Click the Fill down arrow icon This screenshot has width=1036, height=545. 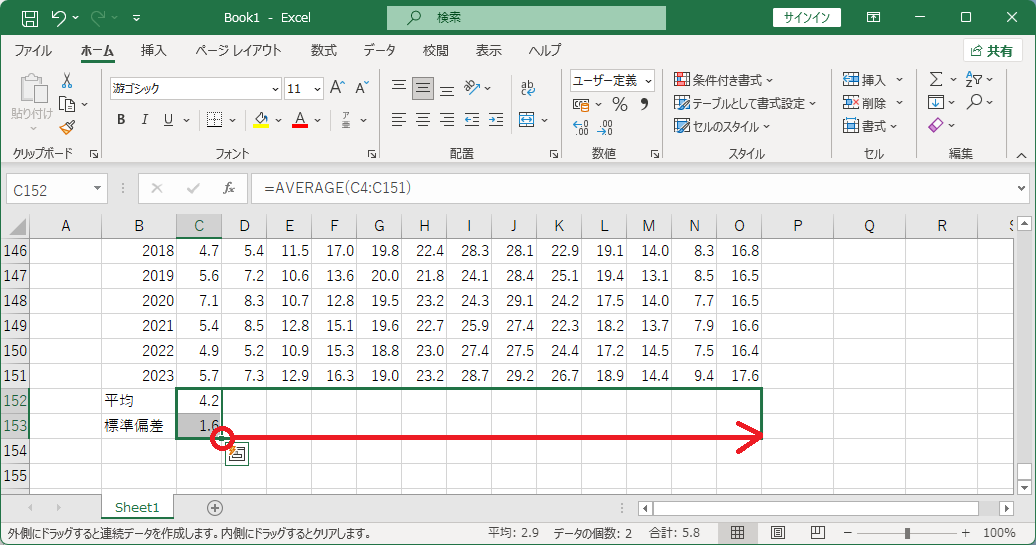click(935, 102)
